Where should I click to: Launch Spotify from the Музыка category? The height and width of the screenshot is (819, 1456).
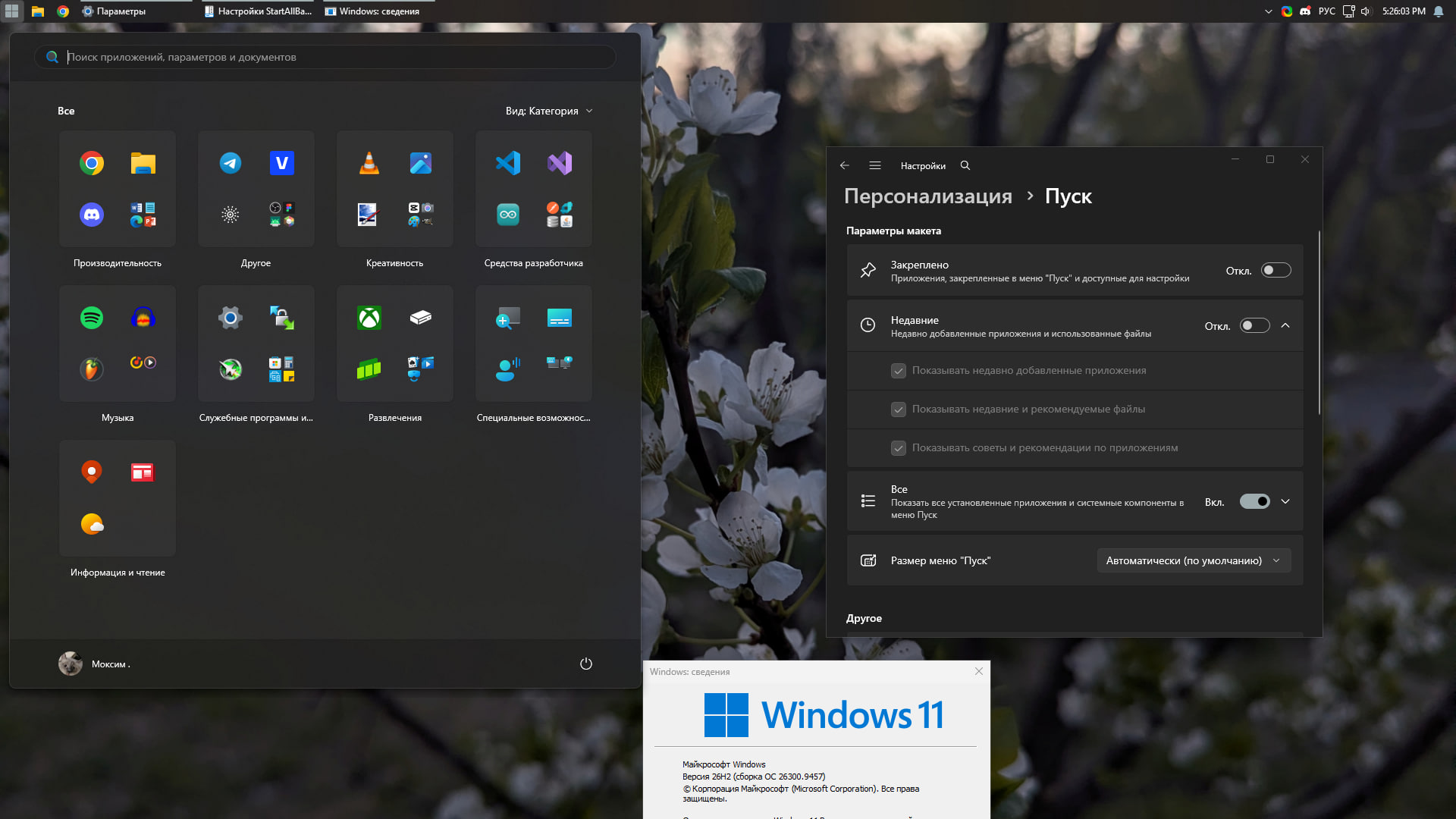coord(92,318)
